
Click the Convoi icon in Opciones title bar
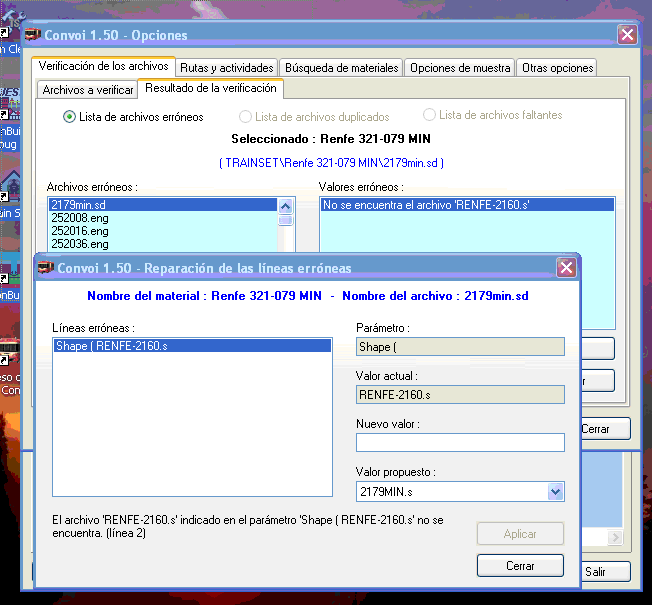(32, 35)
